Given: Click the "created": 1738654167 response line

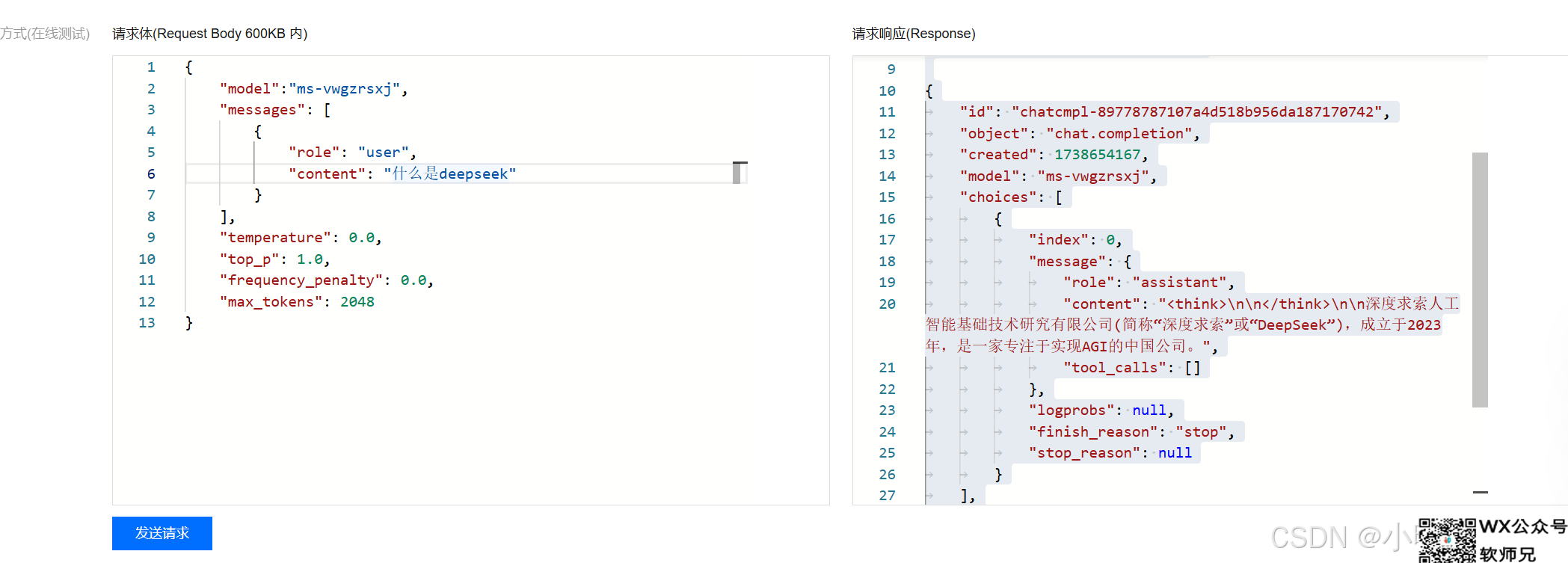Looking at the screenshot, I should [1054, 155].
